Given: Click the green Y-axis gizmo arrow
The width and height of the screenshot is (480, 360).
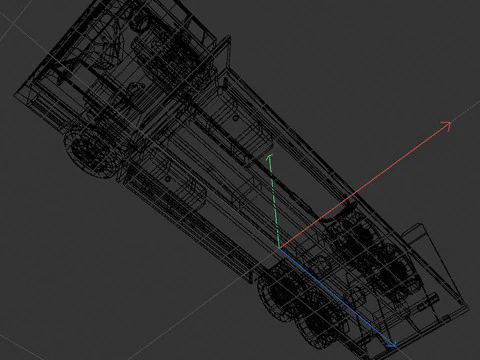Looking at the screenshot, I should point(274,201).
